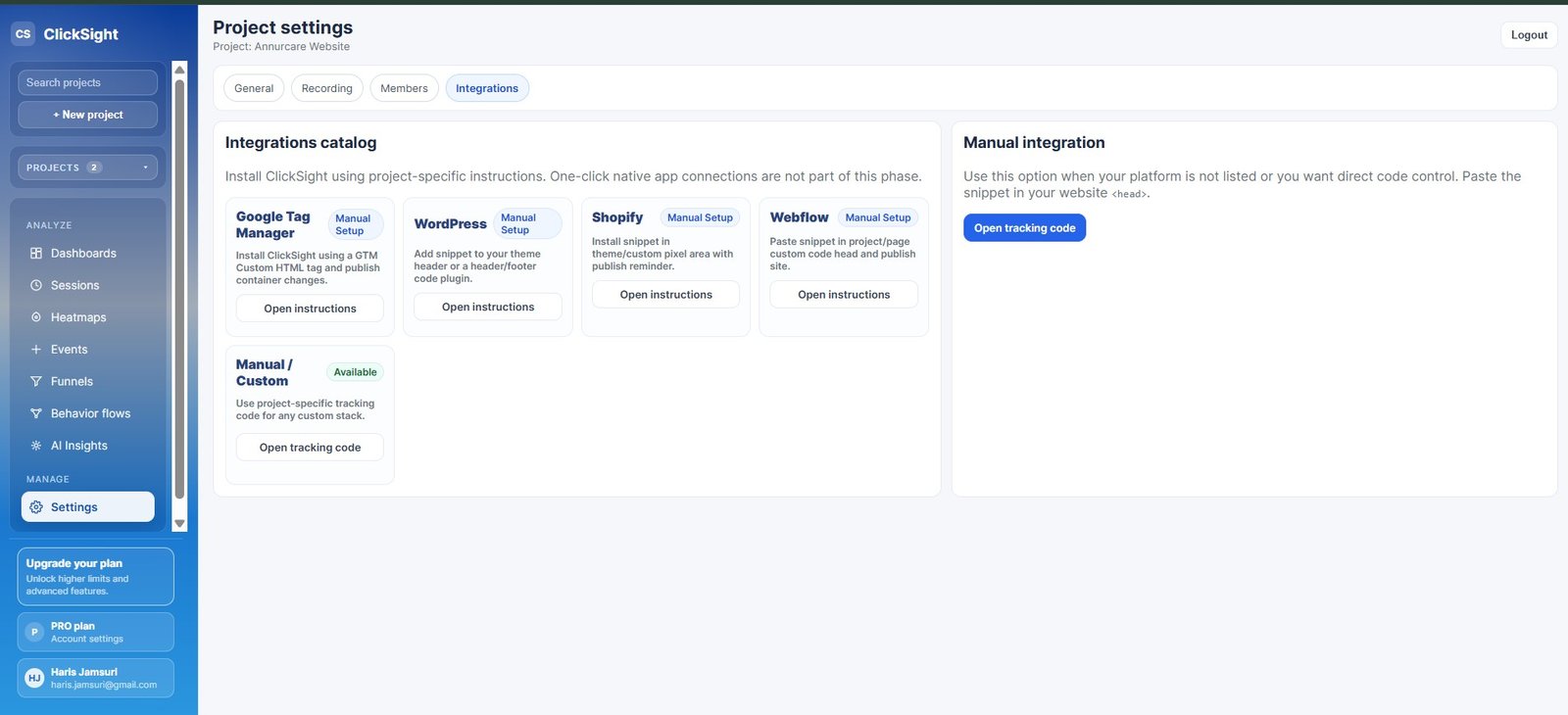Open the Haris Jamsuri profile card
Image resolution: width=1568 pixels, height=715 pixels.
tap(95, 678)
